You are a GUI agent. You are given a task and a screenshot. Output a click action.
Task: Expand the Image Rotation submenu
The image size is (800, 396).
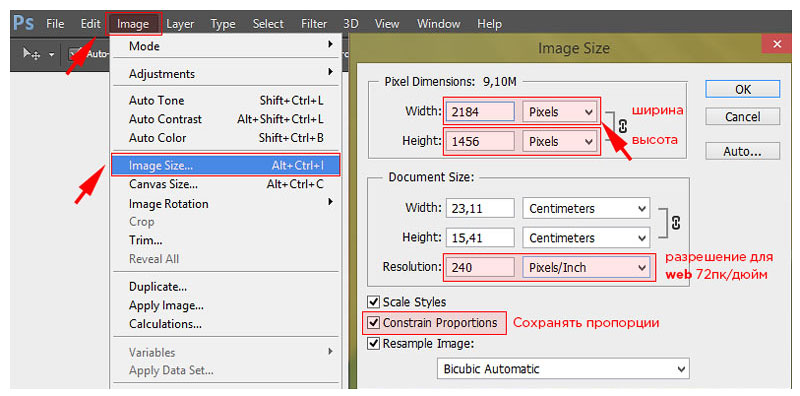[x=226, y=204]
